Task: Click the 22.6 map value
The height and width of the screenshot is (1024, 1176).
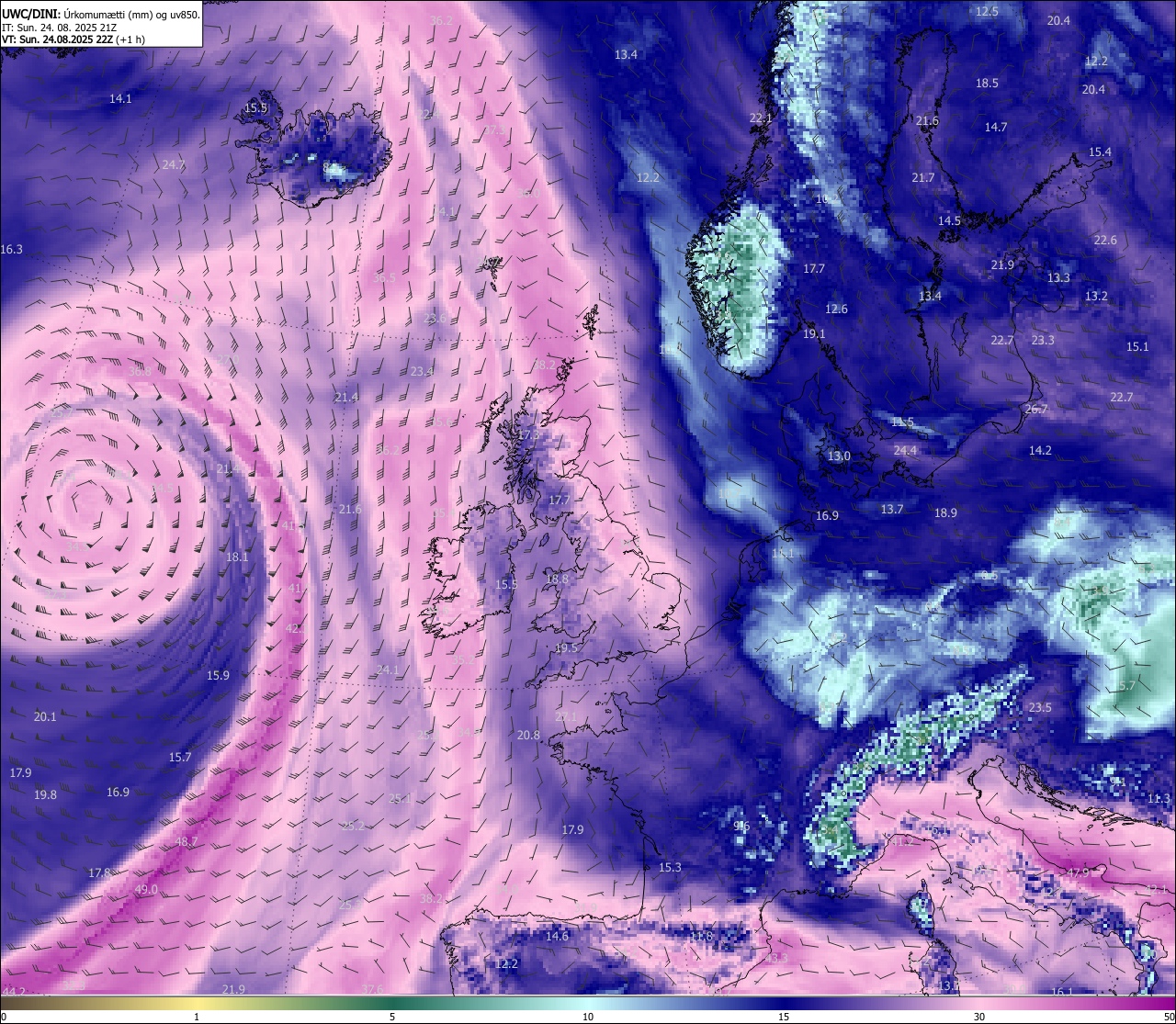Action: (1105, 240)
